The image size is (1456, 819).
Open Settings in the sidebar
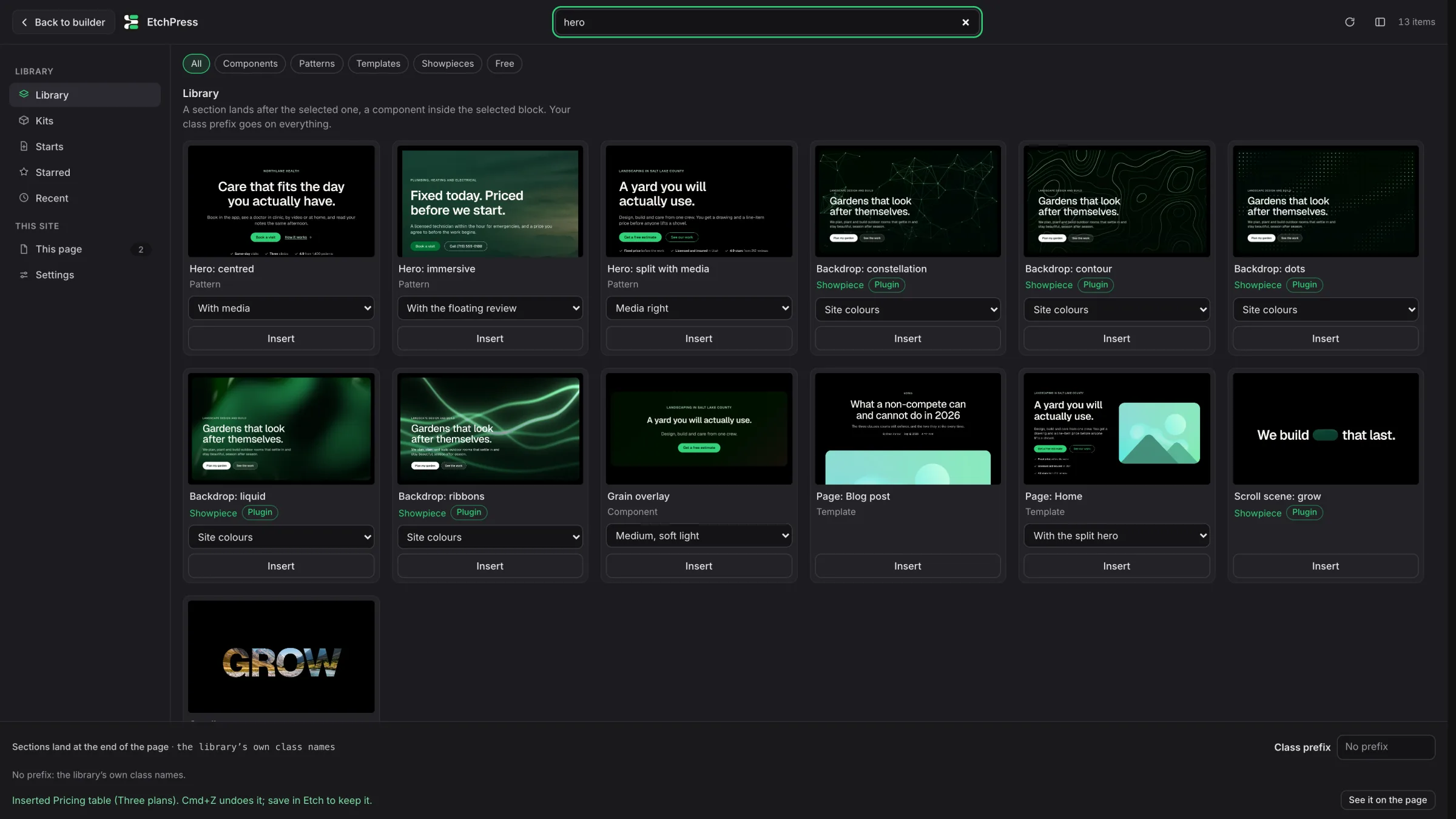tap(85, 275)
